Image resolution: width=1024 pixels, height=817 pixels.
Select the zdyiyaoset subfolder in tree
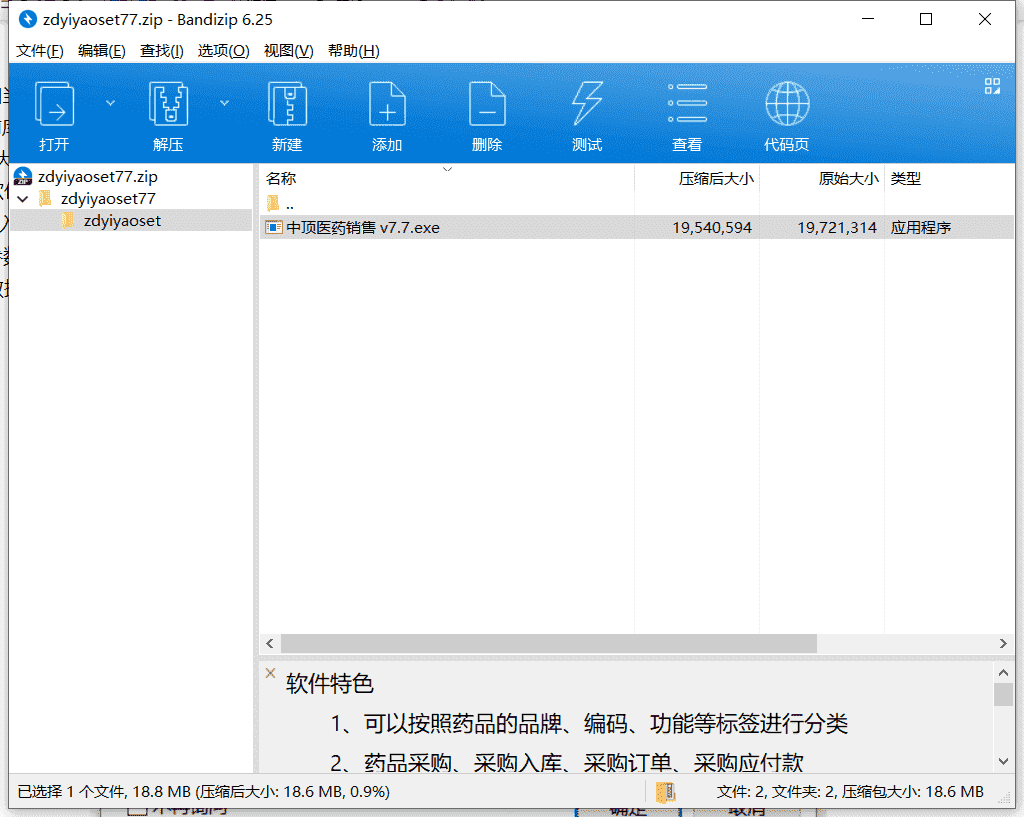(122, 221)
